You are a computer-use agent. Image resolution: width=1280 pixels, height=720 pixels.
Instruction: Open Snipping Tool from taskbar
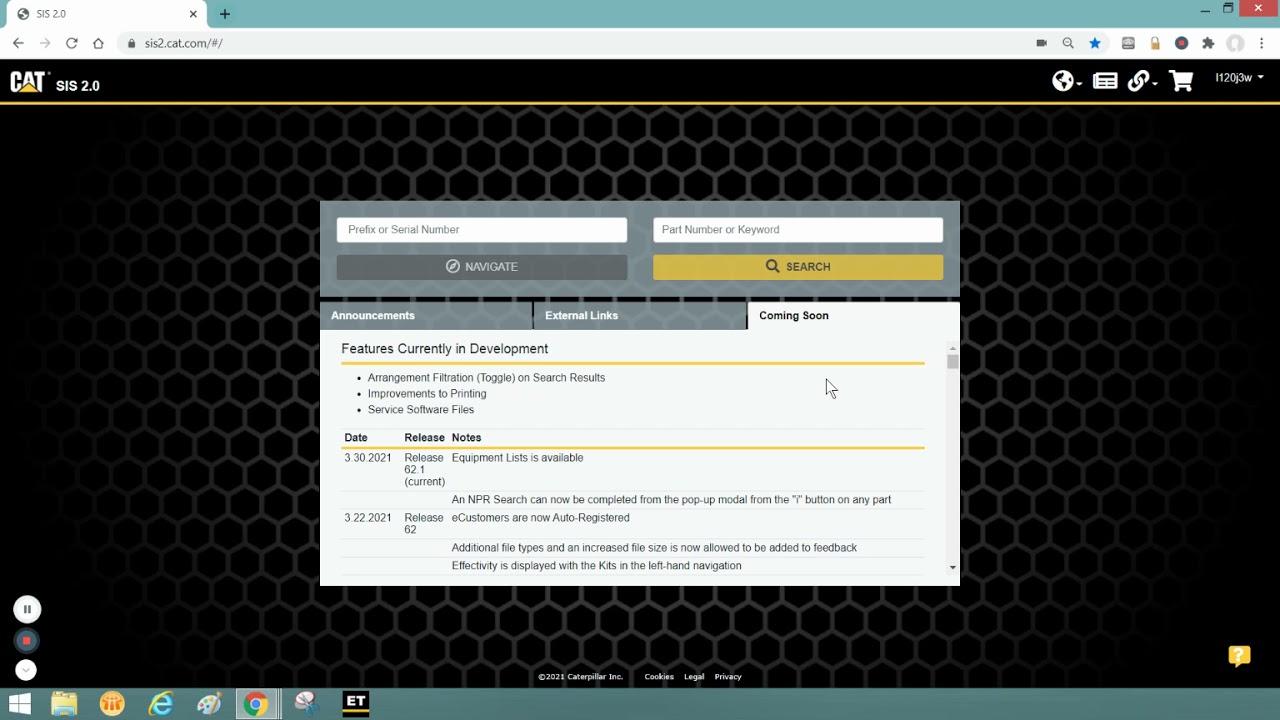point(306,704)
